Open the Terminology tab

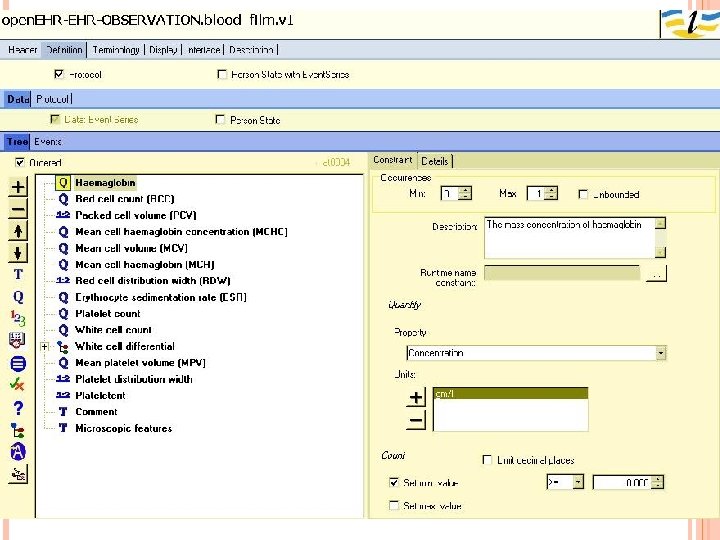[116, 50]
